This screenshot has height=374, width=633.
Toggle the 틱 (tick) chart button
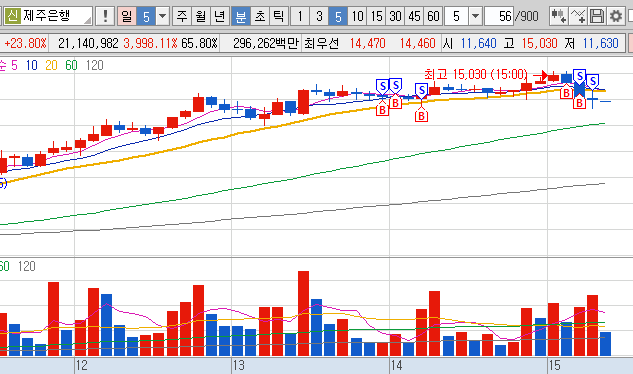pyautogui.click(x=278, y=16)
